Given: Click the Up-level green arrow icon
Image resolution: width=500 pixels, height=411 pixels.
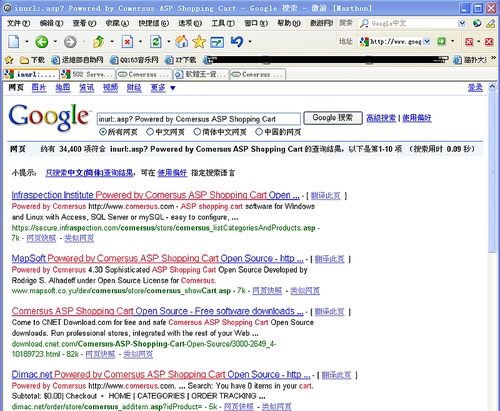Looking at the screenshot, I should [99, 42].
